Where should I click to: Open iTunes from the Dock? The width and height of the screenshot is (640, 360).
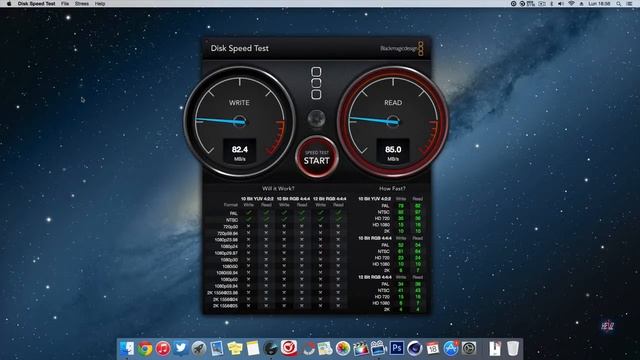(163, 349)
